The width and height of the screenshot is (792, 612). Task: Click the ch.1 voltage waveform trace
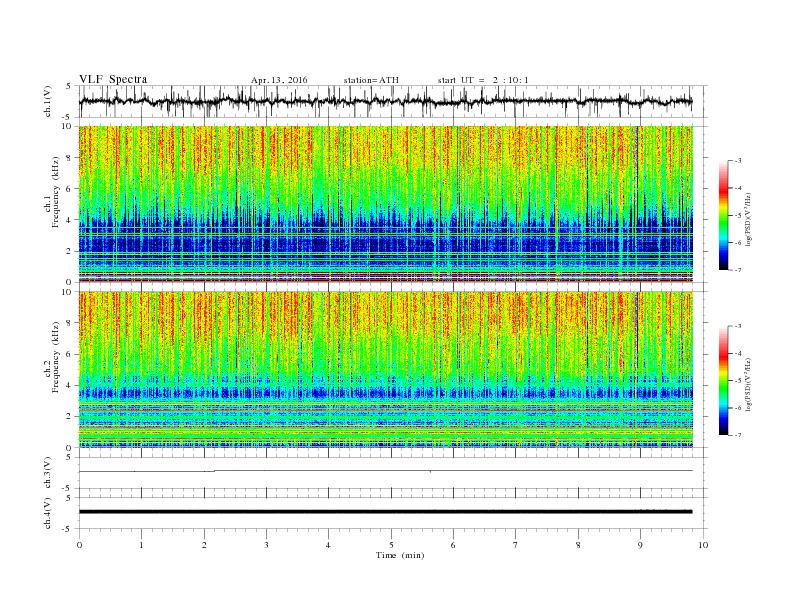click(x=385, y=101)
